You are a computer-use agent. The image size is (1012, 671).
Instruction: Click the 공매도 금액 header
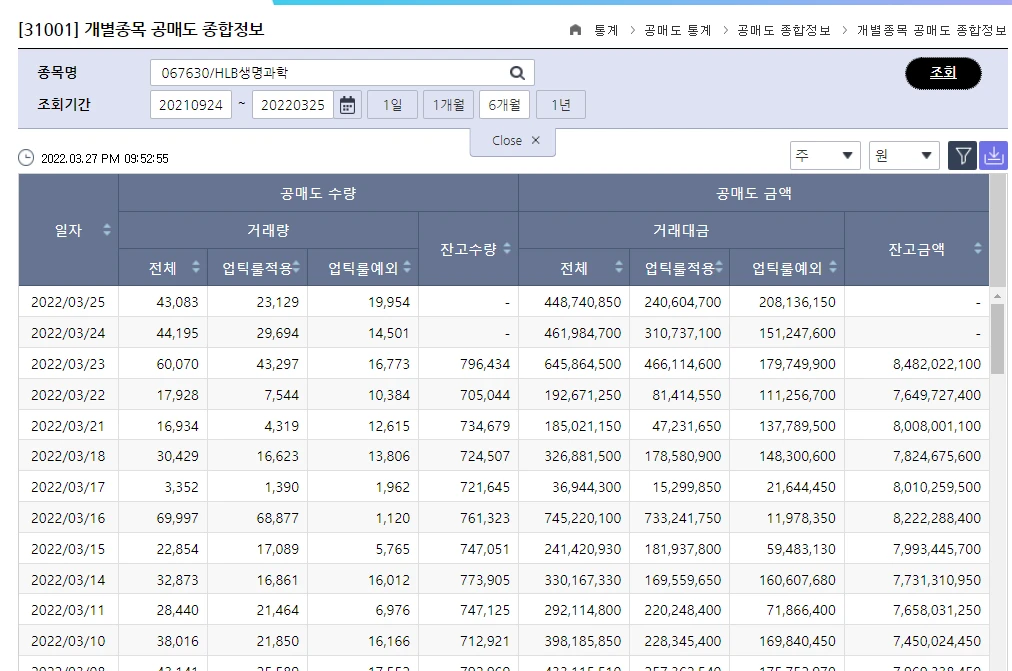pyautogui.click(x=753, y=193)
